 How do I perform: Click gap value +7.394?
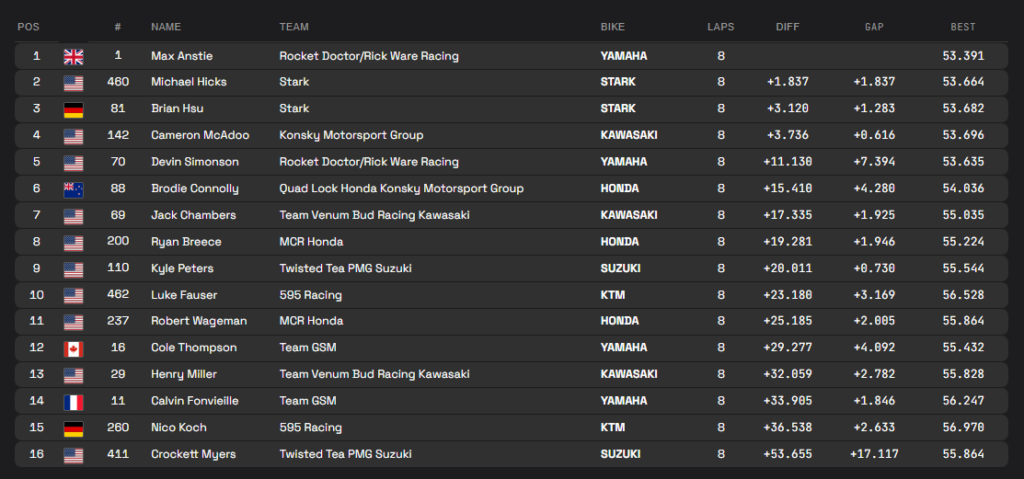point(874,162)
